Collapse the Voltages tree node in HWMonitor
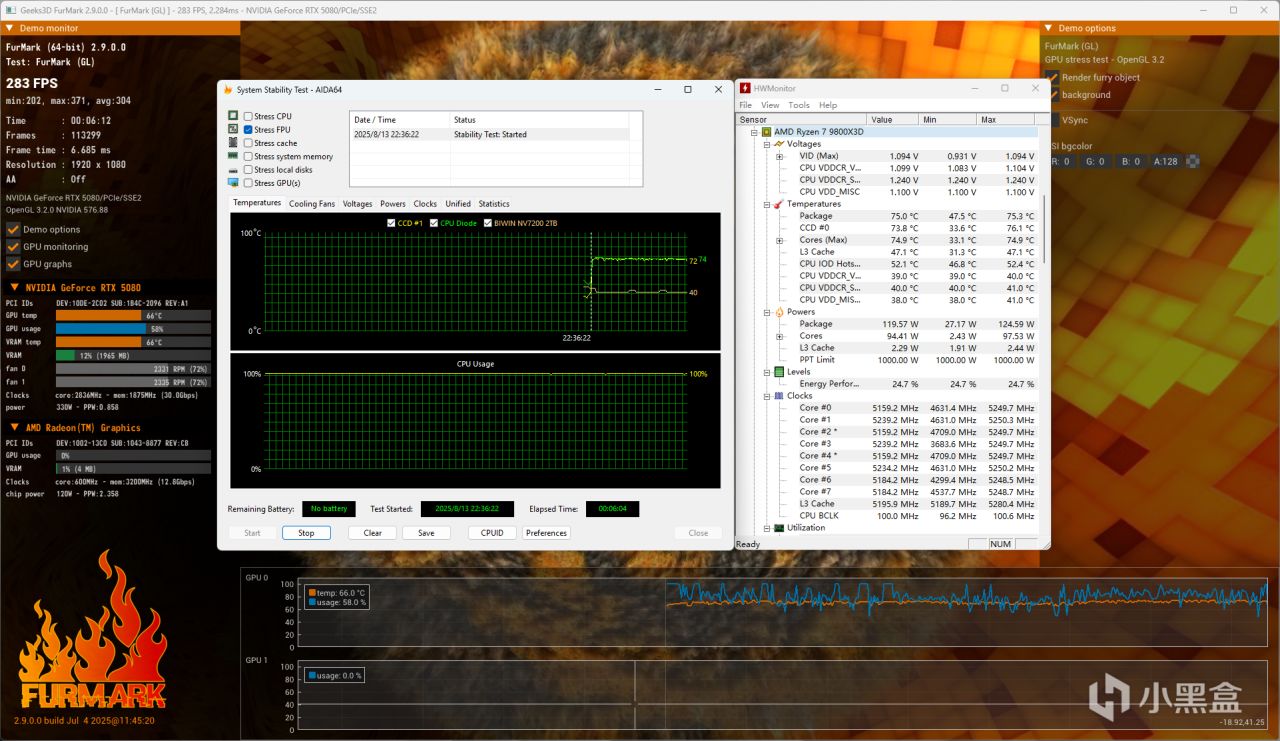1280x741 pixels. click(x=766, y=144)
